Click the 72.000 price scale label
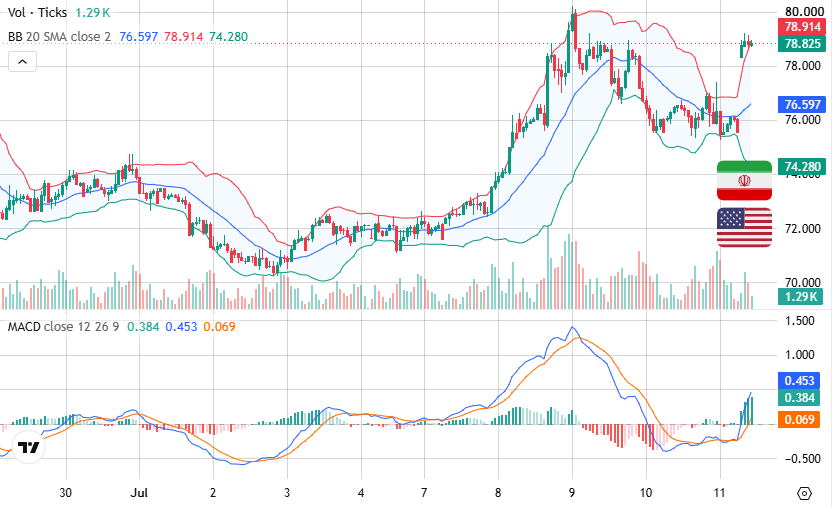 pos(802,229)
